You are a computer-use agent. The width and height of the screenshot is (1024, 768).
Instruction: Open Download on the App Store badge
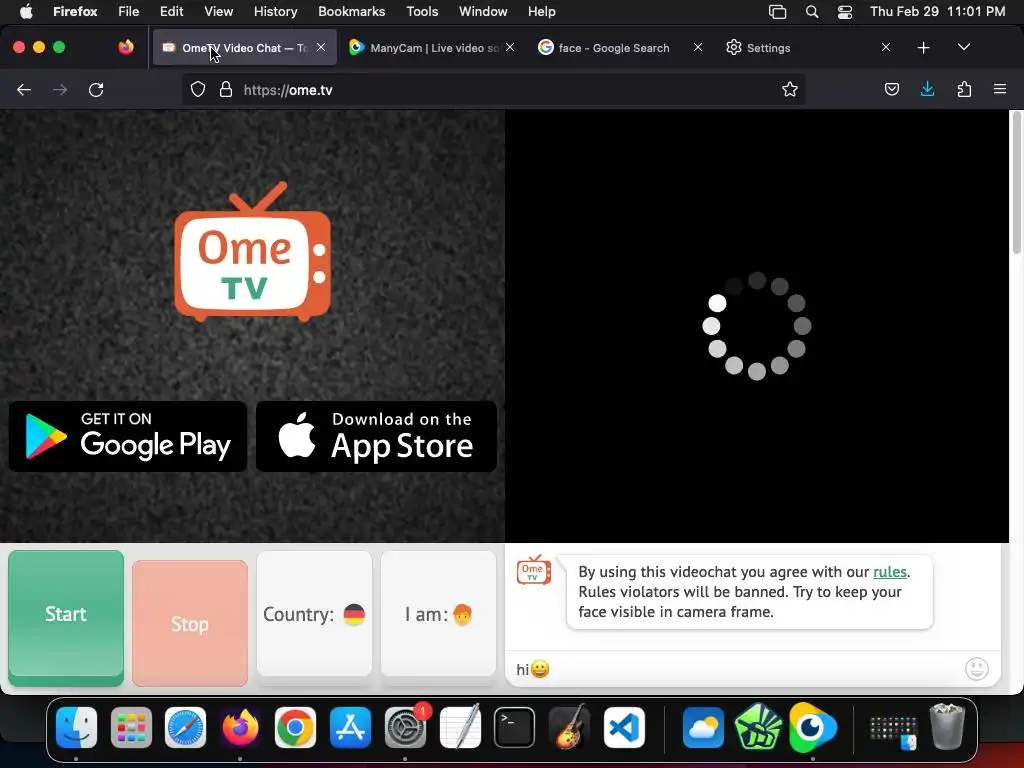click(376, 437)
